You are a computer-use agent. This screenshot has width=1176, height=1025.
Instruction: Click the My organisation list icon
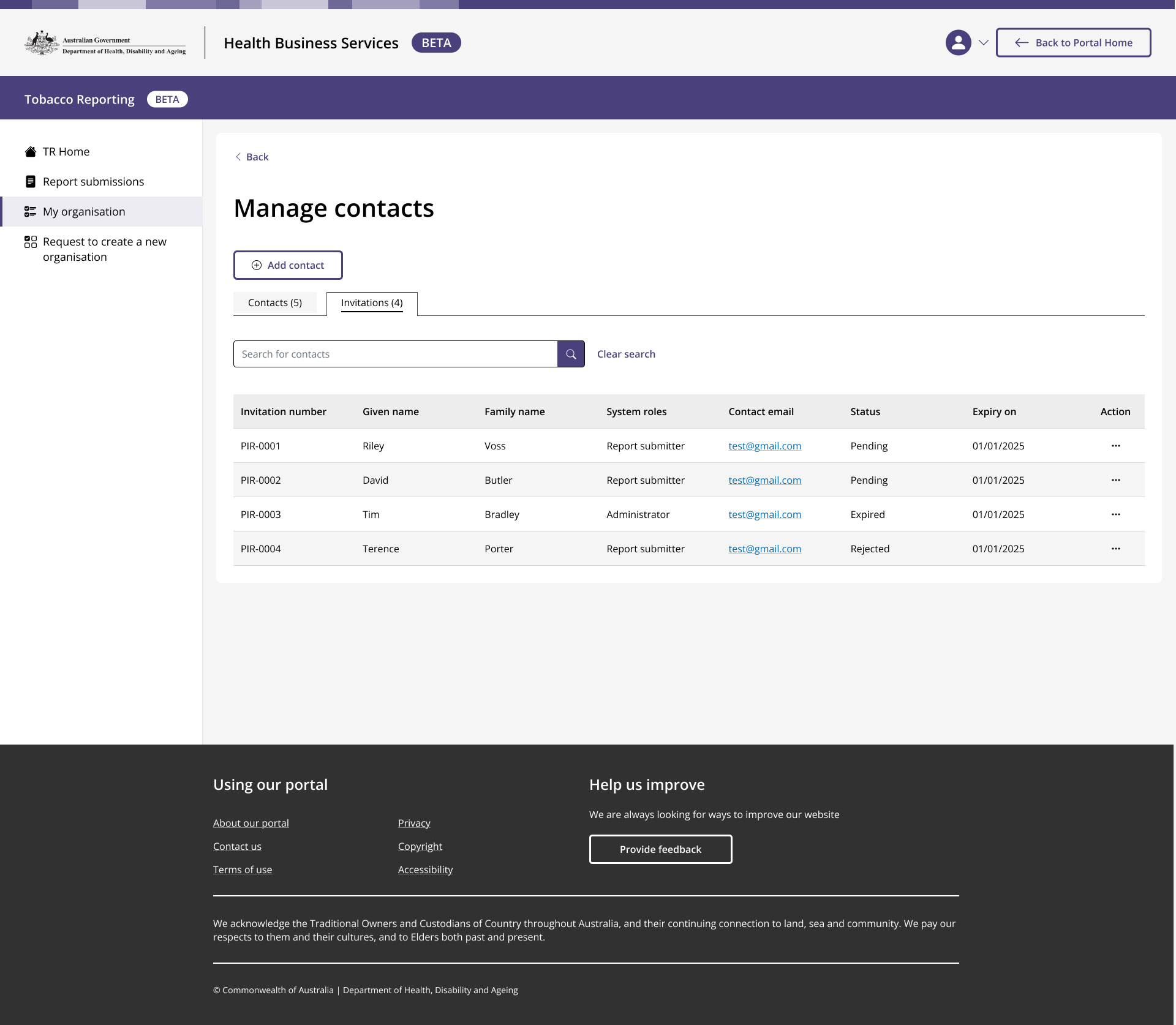click(31, 211)
